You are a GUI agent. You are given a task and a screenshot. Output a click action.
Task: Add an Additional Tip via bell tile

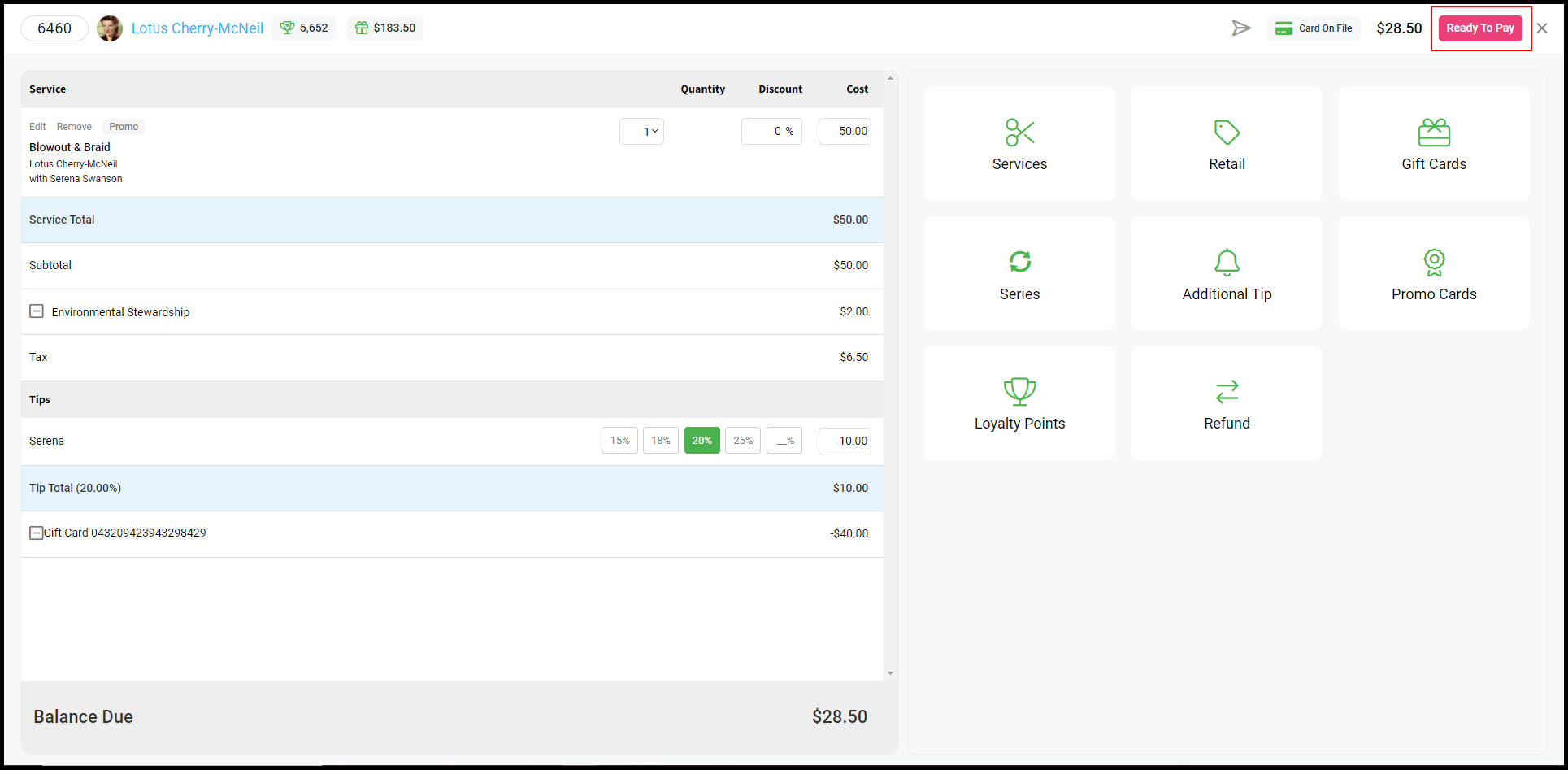click(1227, 273)
